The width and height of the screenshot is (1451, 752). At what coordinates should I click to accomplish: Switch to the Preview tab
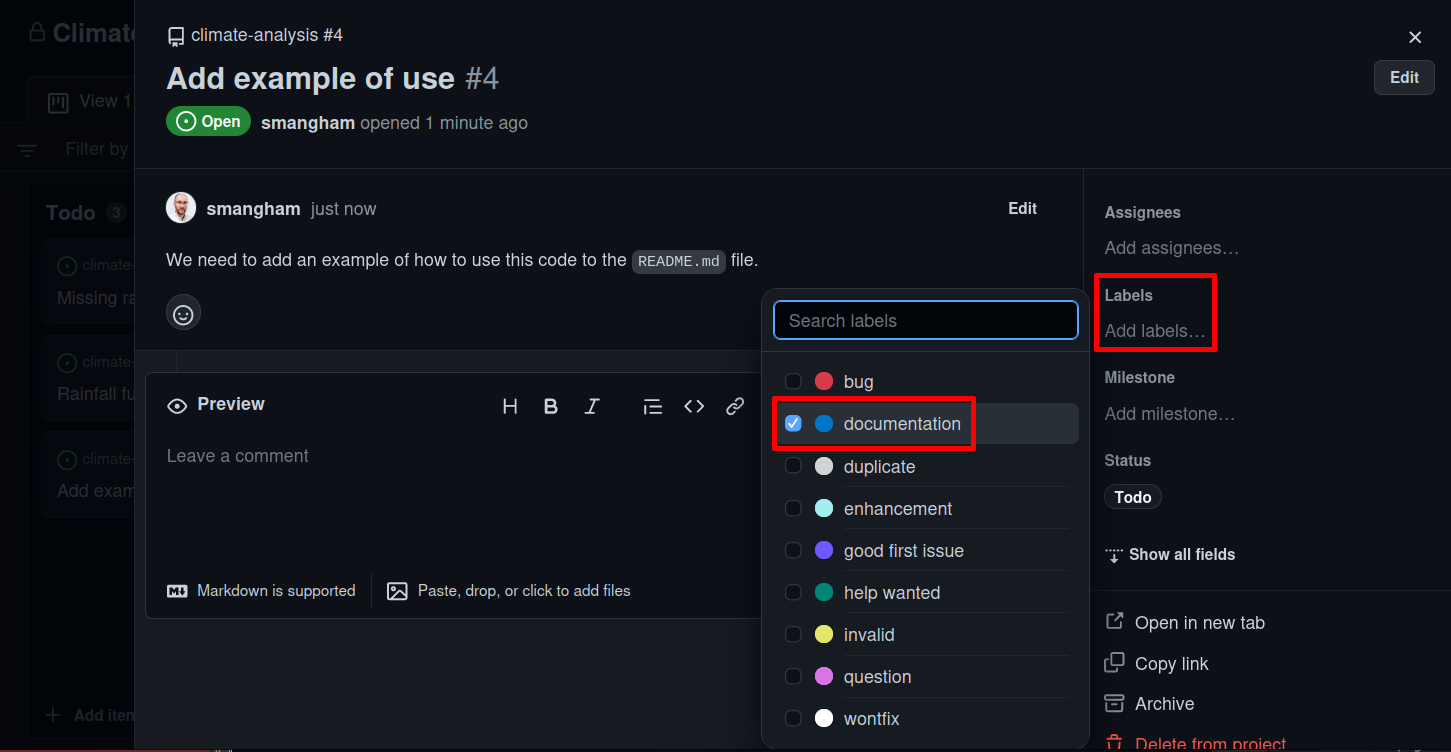pyautogui.click(x=215, y=404)
